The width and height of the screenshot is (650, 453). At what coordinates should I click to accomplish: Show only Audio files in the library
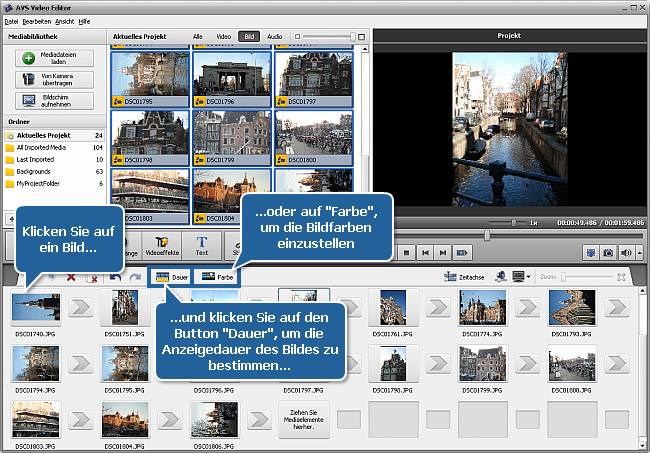(x=274, y=36)
